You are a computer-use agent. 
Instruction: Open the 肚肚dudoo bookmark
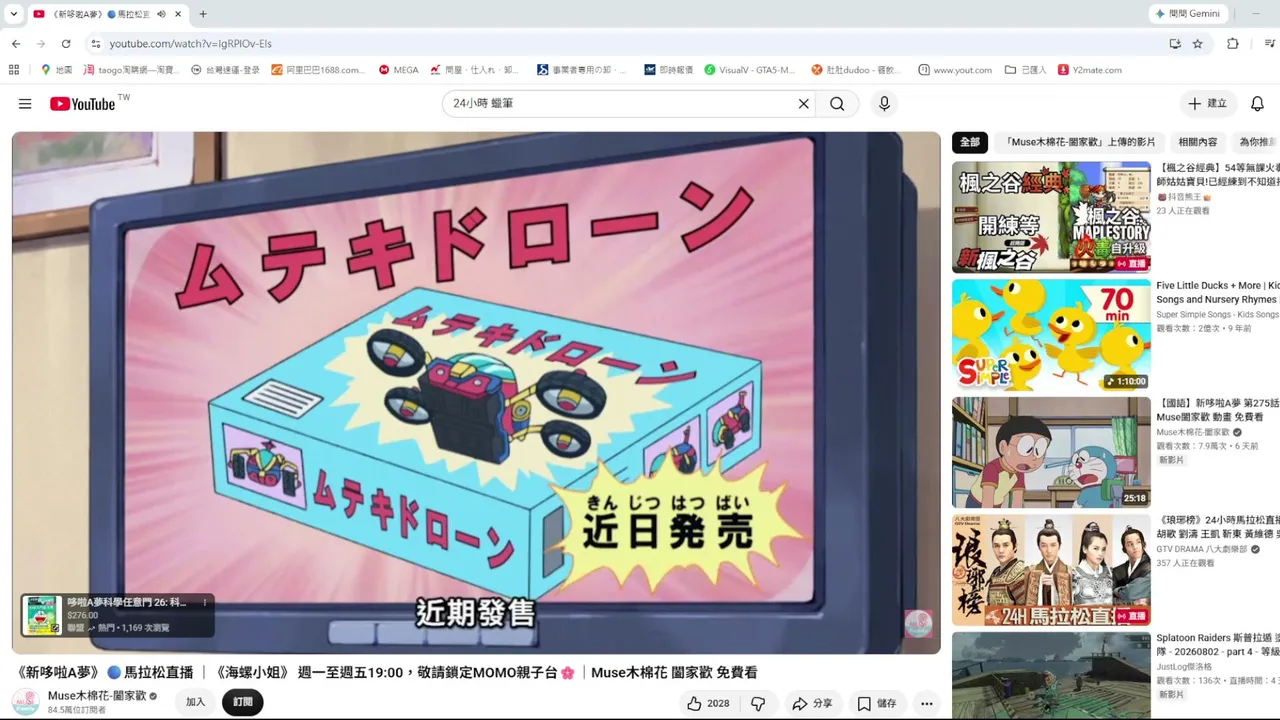tap(856, 70)
